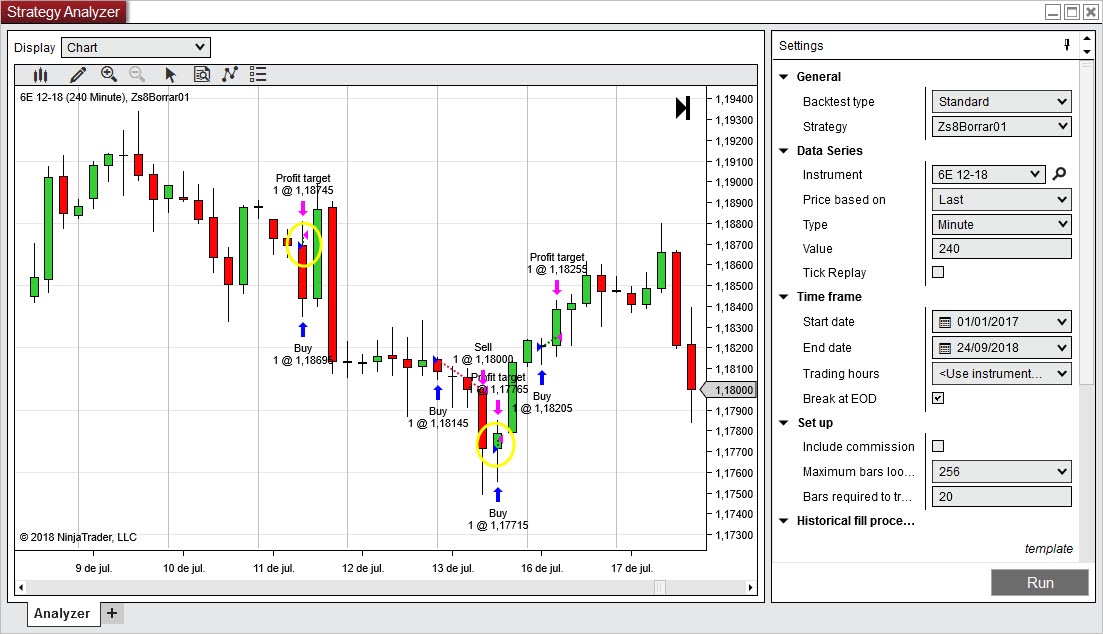This screenshot has width=1103, height=634.
Task: Collapse the Set up section
Action: pos(784,423)
